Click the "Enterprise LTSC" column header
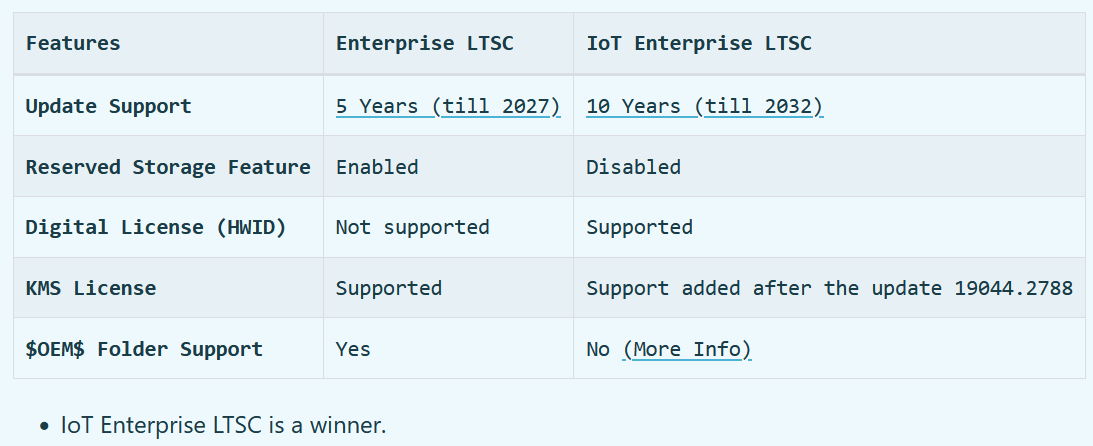 tap(439, 43)
